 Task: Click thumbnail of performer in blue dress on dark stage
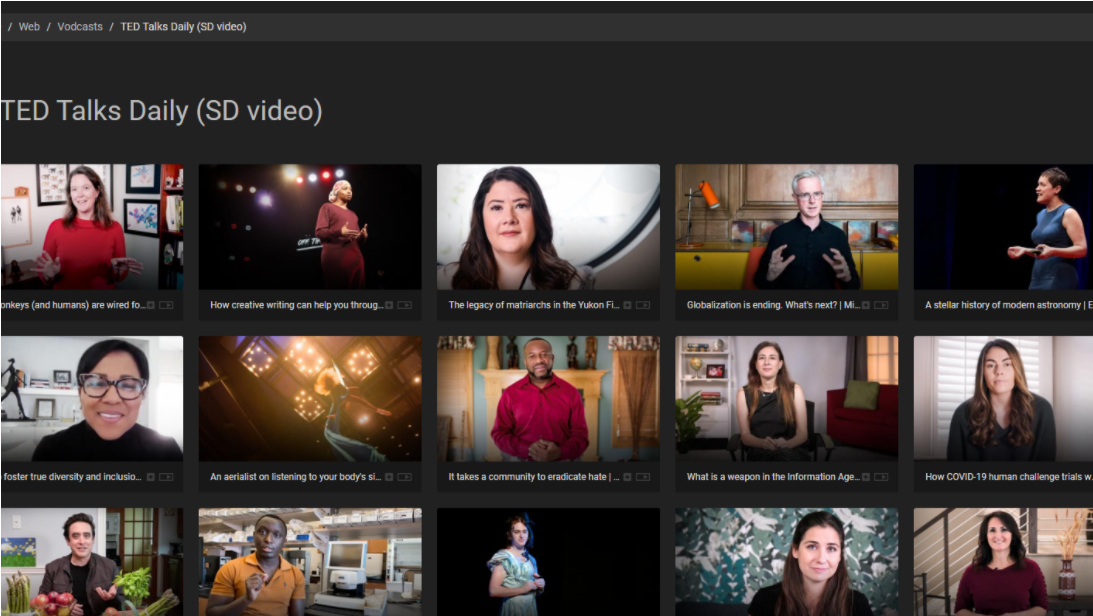549,562
